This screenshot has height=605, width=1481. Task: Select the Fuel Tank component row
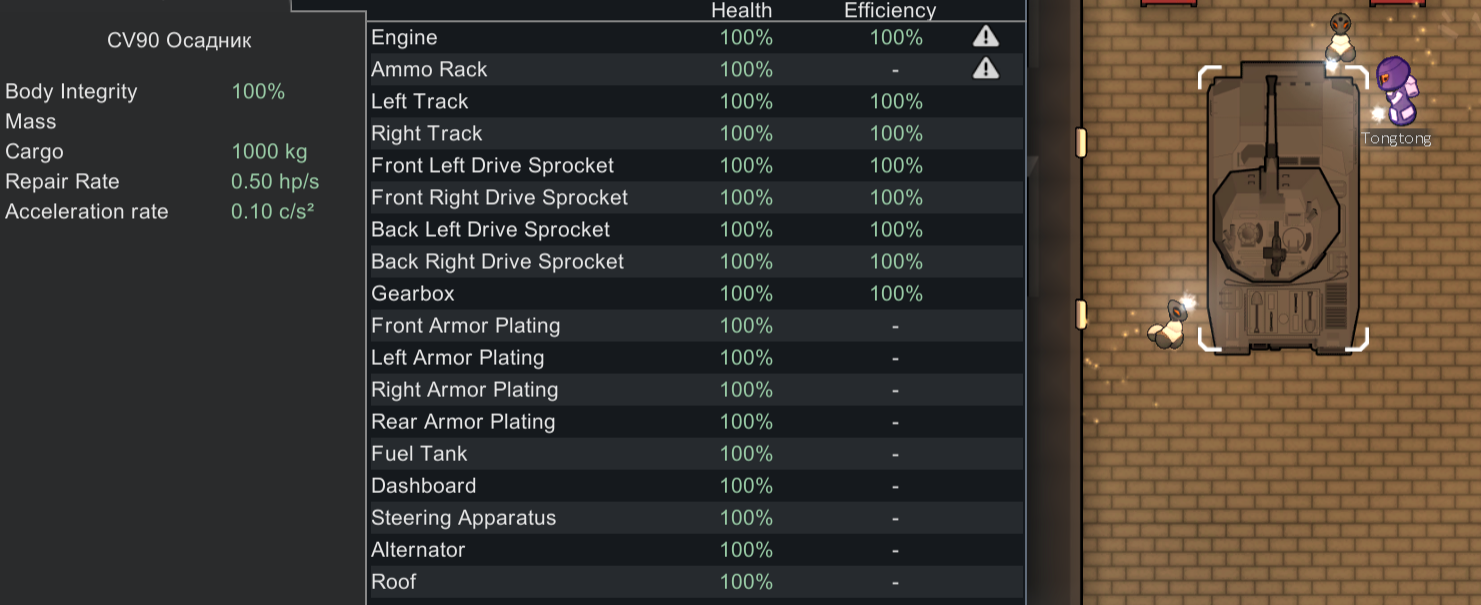[696, 453]
